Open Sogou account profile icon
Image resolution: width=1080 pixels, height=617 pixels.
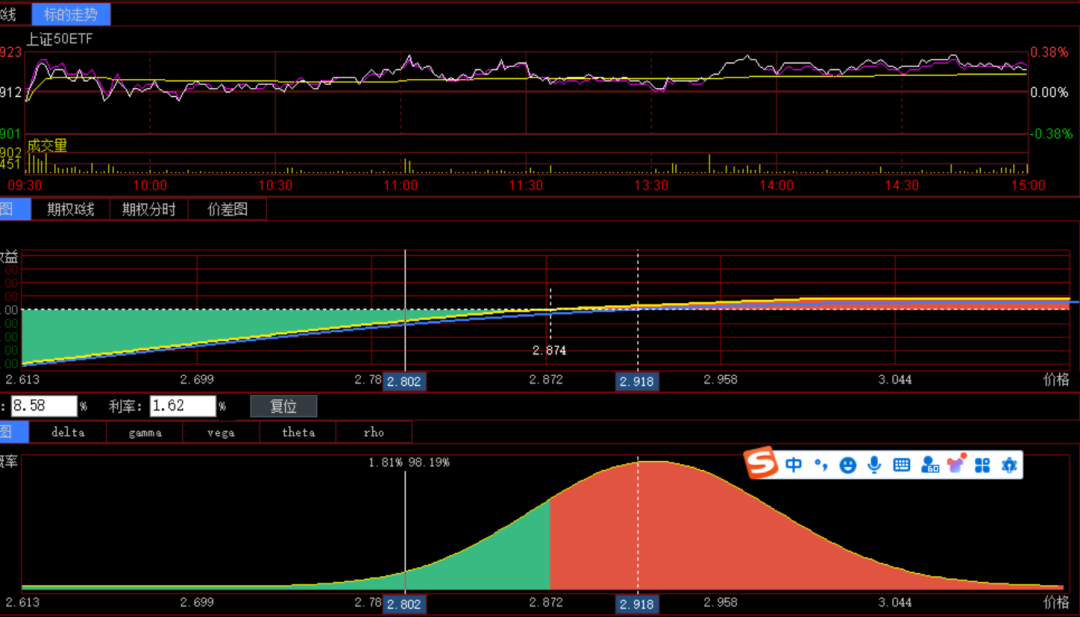929,465
